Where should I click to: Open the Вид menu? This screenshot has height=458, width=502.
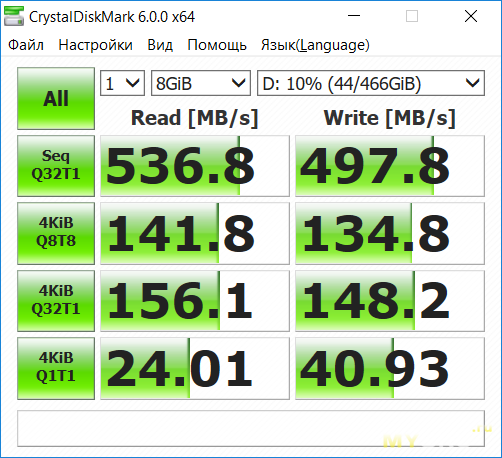coord(160,45)
